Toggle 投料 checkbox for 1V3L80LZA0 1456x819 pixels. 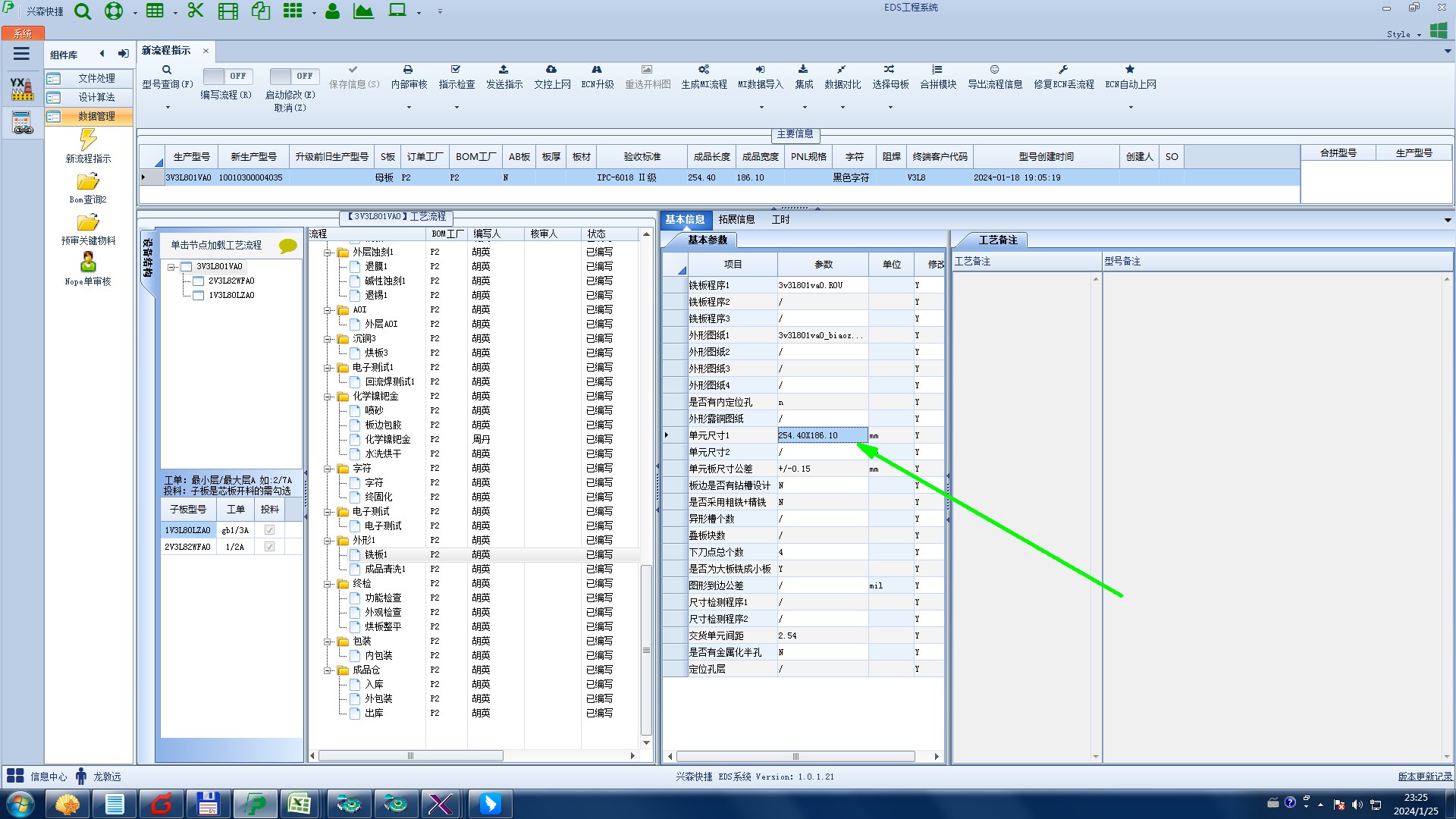click(x=269, y=530)
